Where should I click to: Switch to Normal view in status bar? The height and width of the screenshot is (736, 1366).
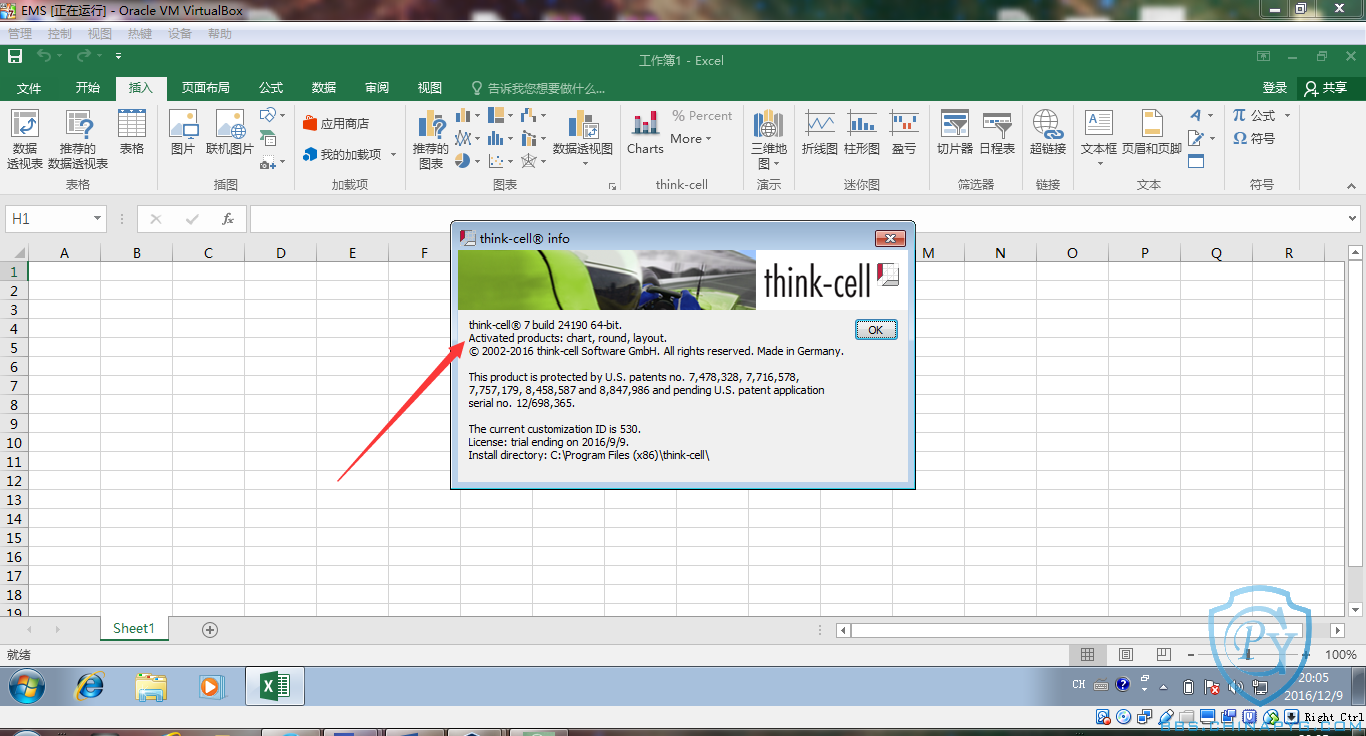[x=1087, y=654]
